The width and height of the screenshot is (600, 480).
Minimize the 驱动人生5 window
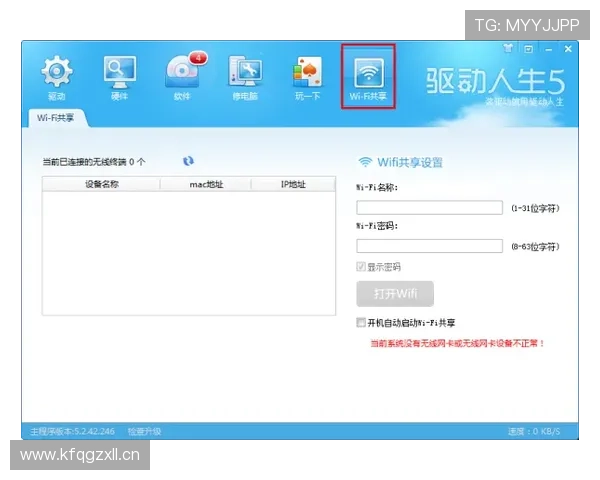pos(549,49)
